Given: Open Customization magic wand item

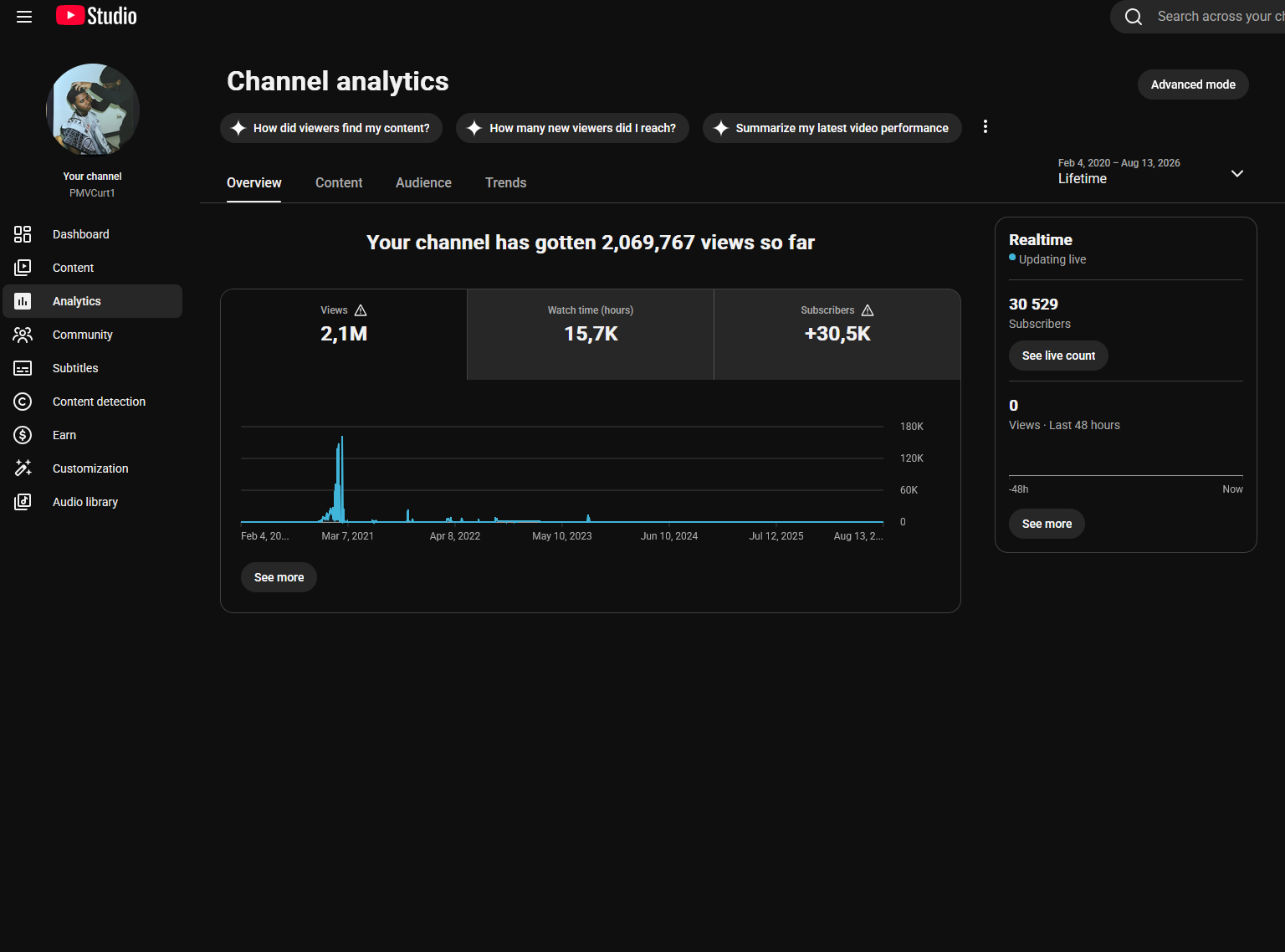Looking at the screenshot, I should tap(92, 468).
